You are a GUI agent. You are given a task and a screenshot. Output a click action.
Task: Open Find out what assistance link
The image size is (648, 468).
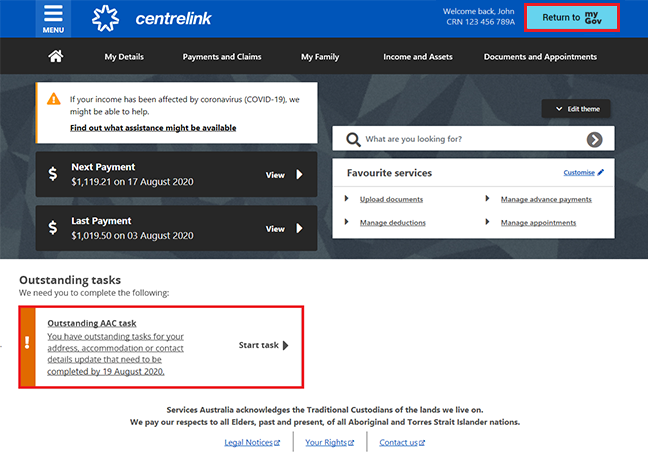pyautogui.click(x=153, y=128)
